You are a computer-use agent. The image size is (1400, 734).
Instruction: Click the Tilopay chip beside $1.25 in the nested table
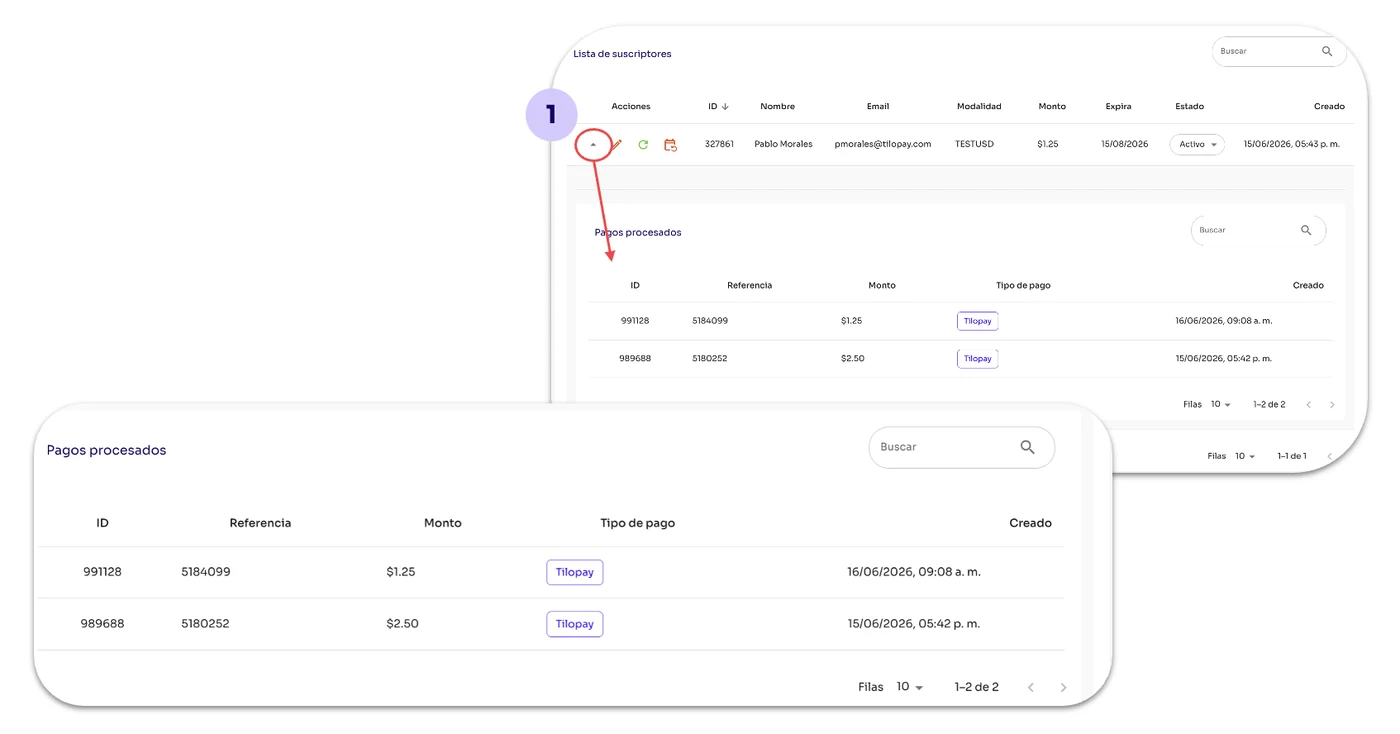click(978, 321)
